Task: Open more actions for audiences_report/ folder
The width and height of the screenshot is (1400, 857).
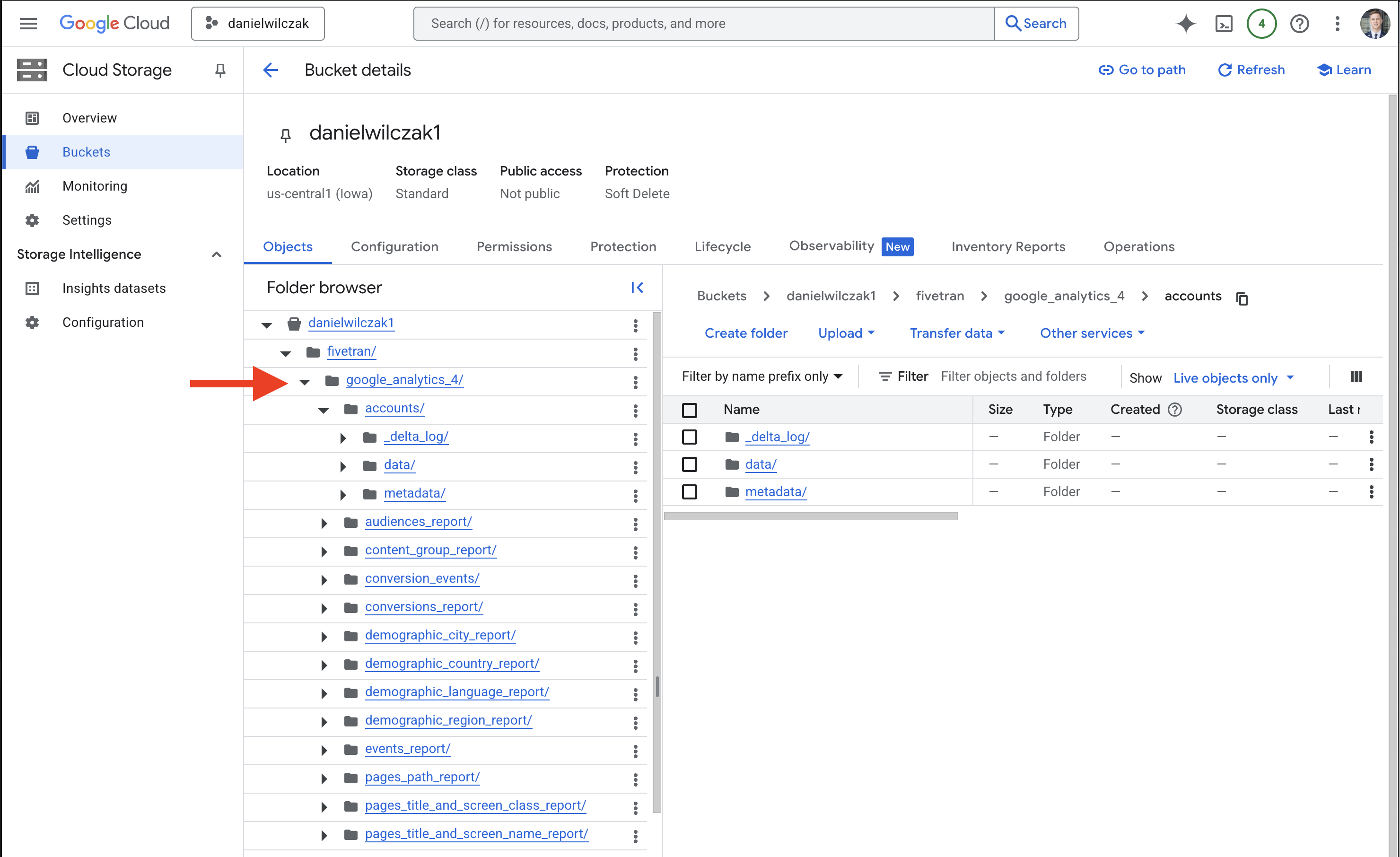Action: (x=635, y=524)
